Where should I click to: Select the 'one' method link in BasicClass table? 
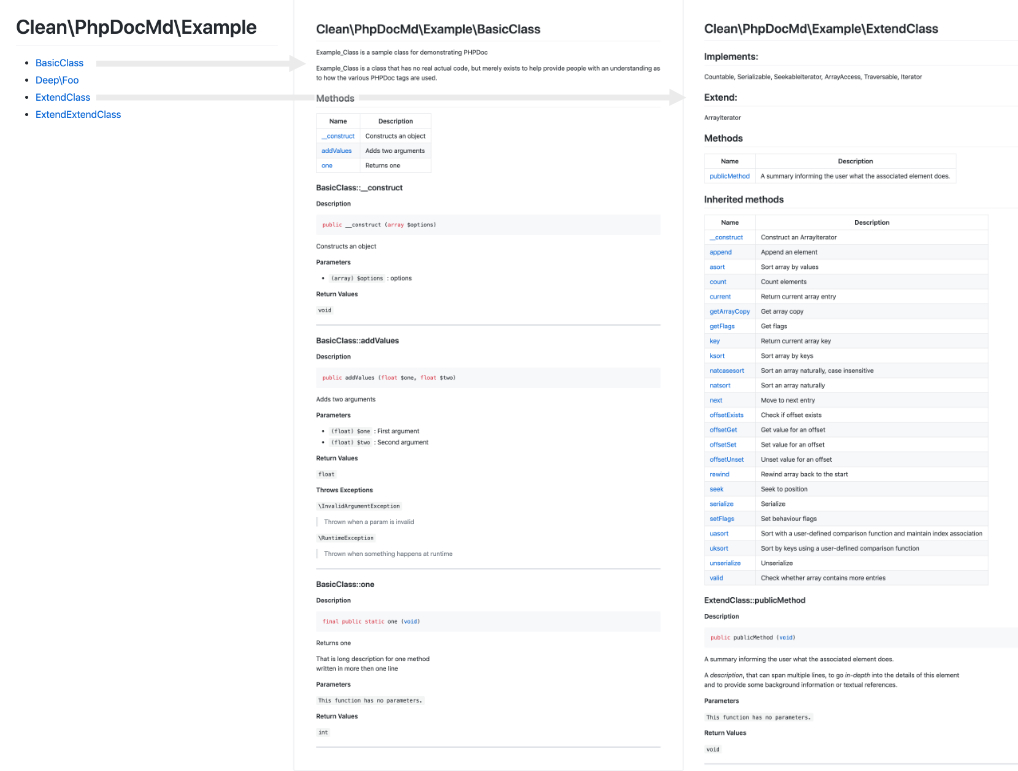(327, 165)
